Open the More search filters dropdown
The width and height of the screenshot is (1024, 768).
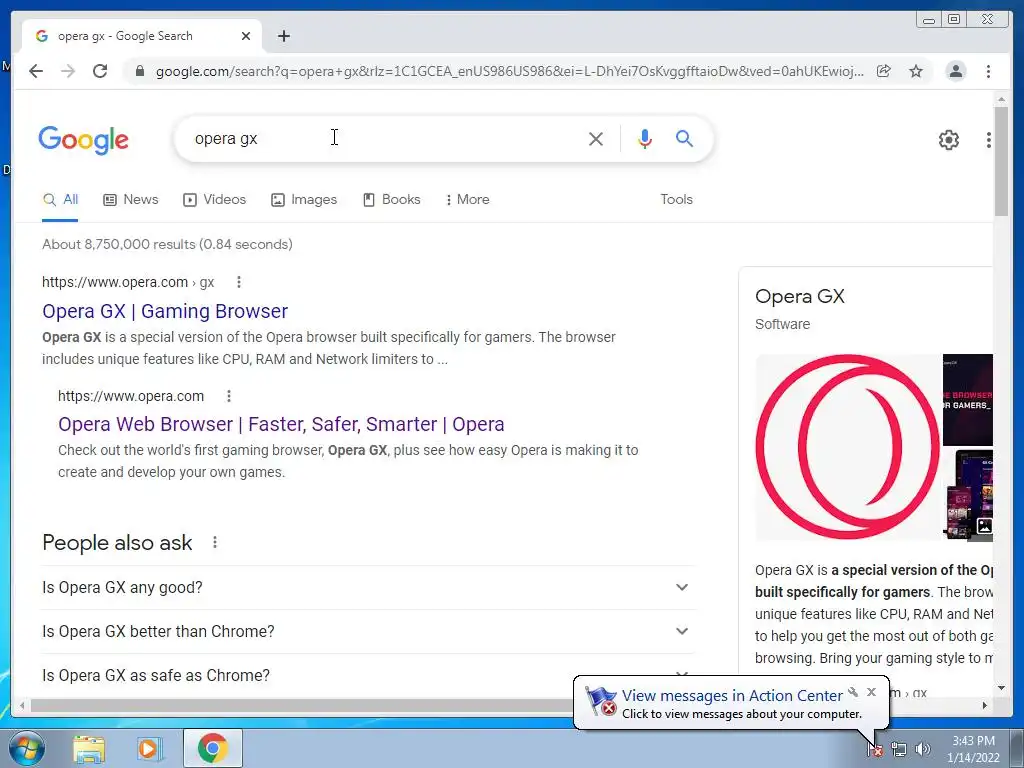point(467,199)
